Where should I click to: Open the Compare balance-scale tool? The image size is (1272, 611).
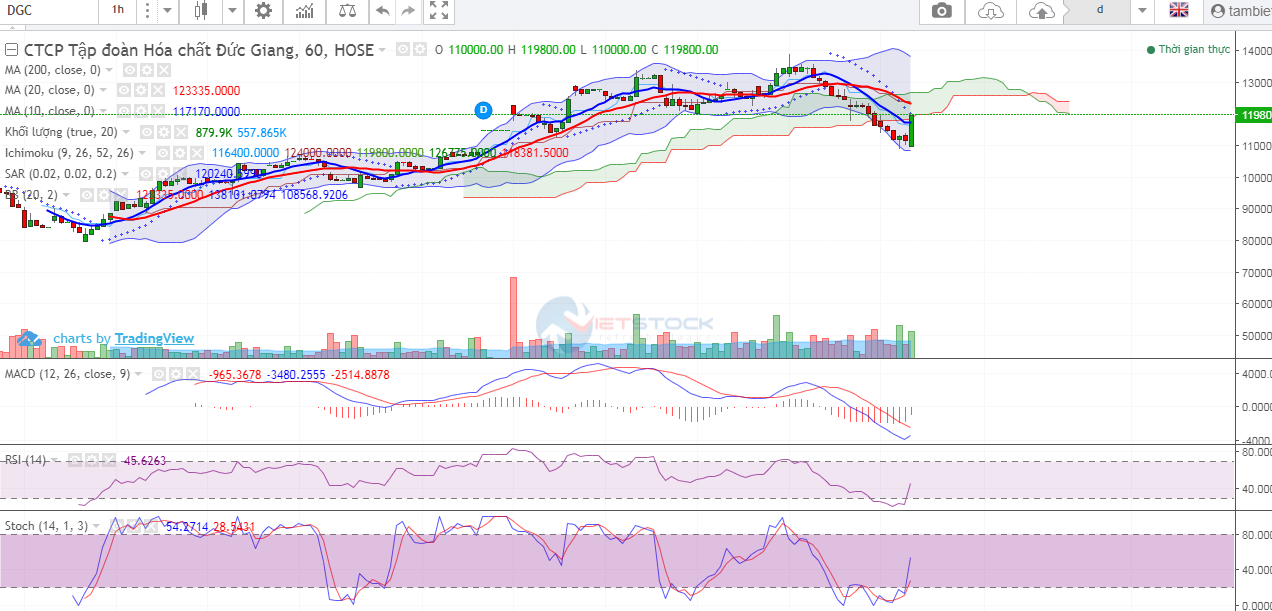347,11
